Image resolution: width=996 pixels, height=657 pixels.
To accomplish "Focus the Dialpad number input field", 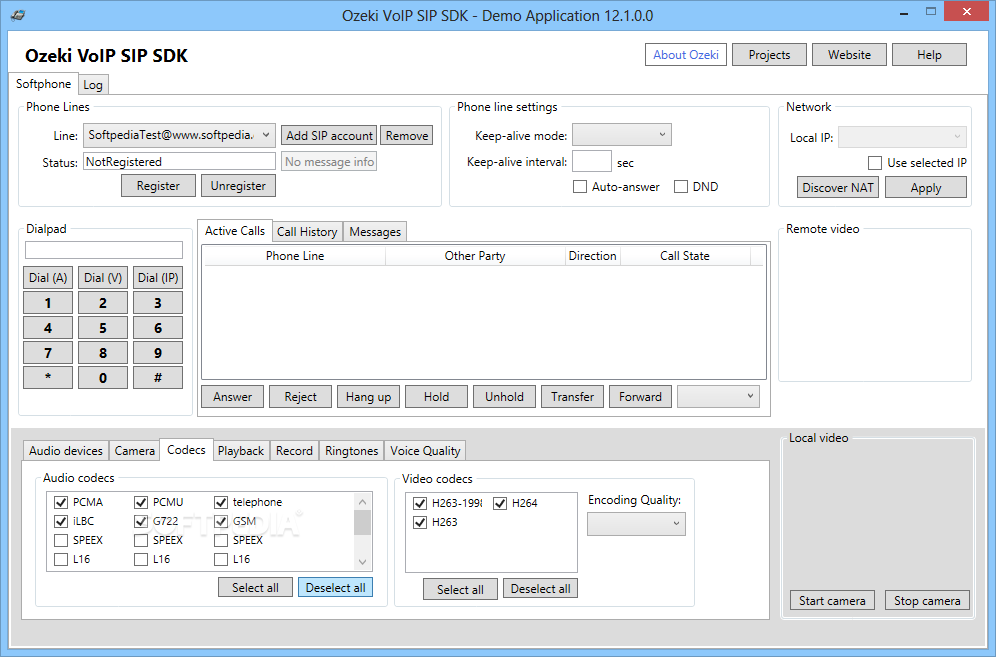I will pos(104,250).
